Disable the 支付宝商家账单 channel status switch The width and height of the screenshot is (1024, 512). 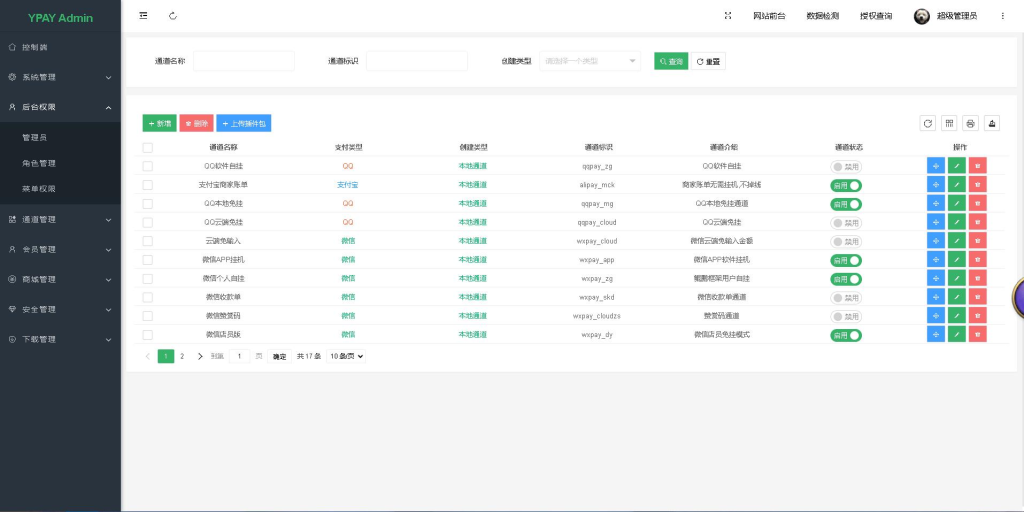pos(846,185)
